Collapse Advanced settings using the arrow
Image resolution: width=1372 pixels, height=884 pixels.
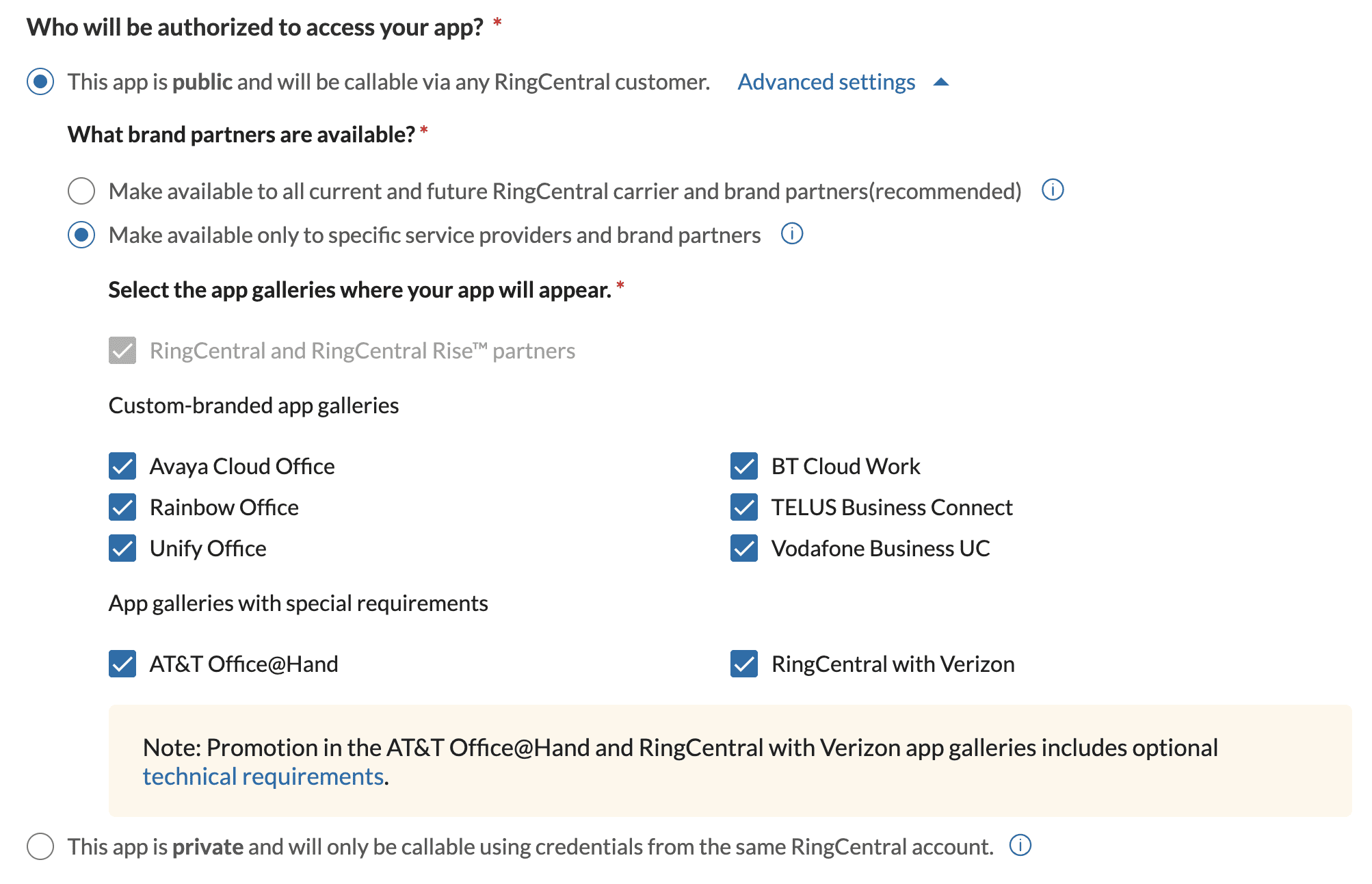click(941, 82)
